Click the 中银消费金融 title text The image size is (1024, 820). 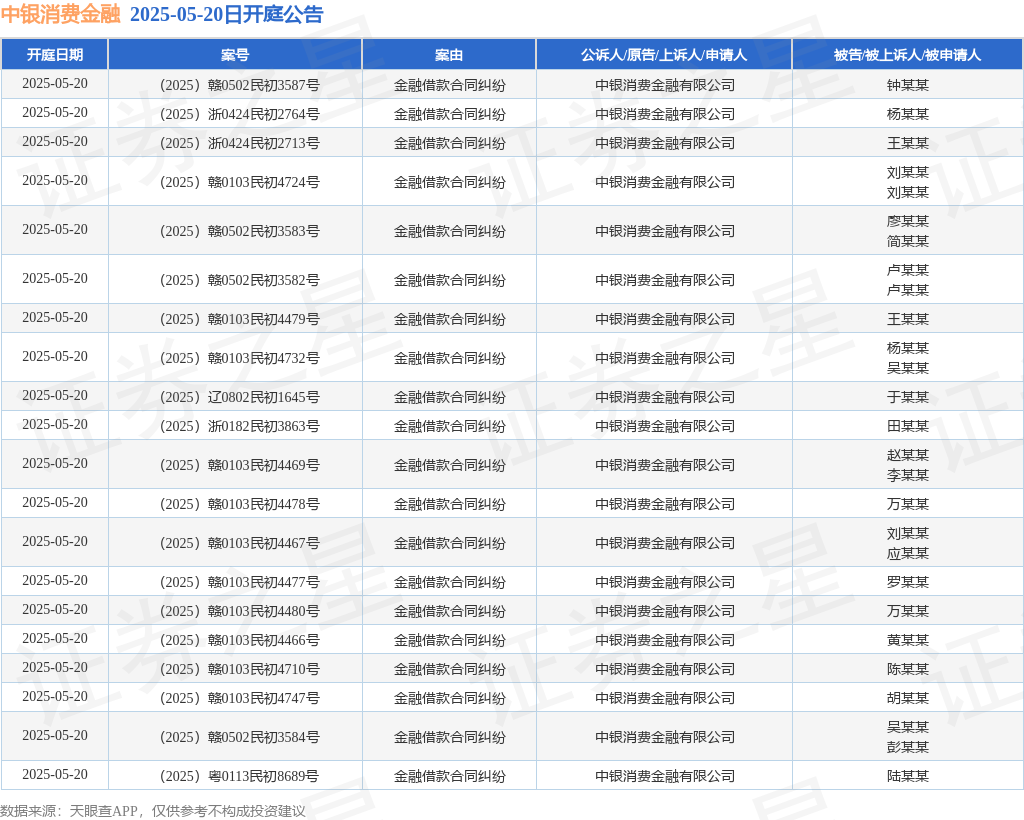(60, 15)
